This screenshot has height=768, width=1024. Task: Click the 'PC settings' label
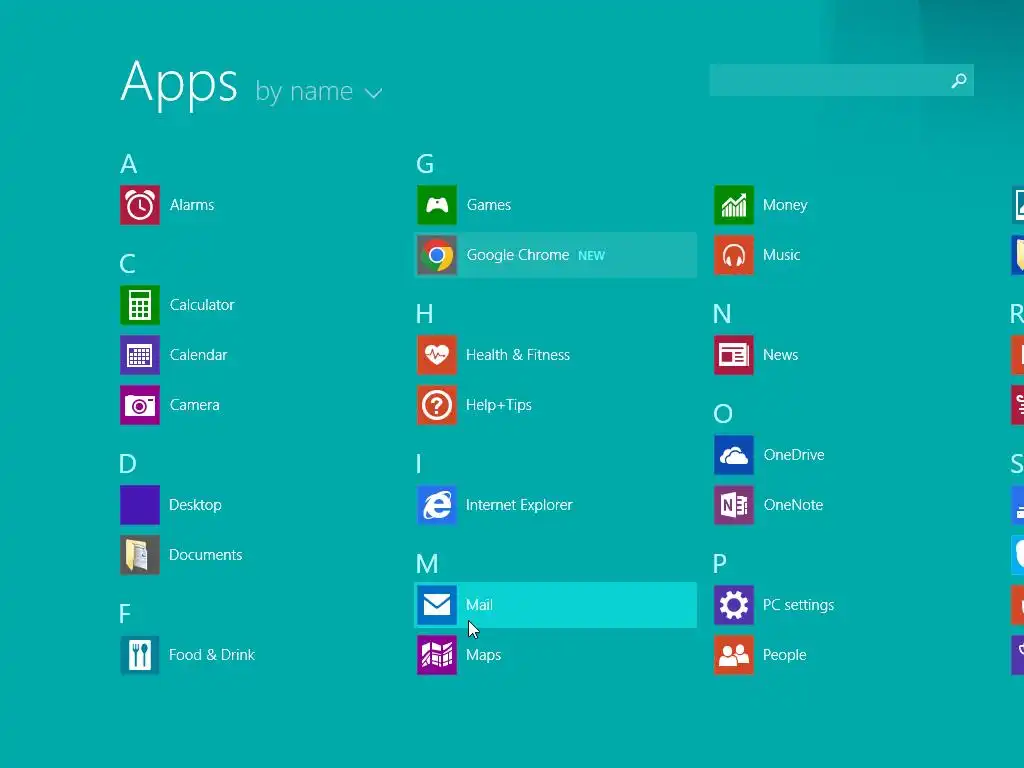coord(798,605)
